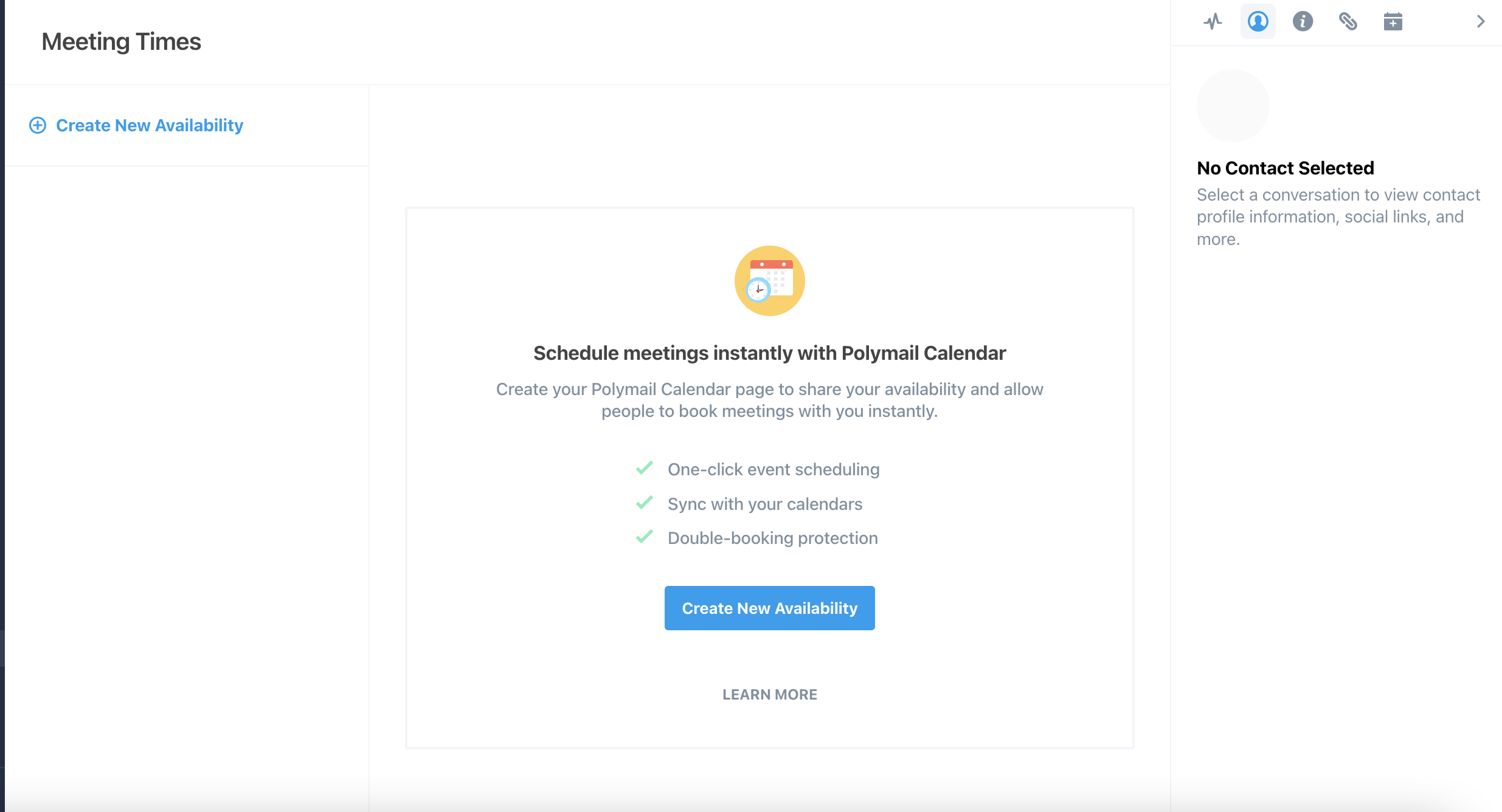Open the info details icon
The width and height of the screenshot is (1502, 812).
click(x=1303, y=22)
